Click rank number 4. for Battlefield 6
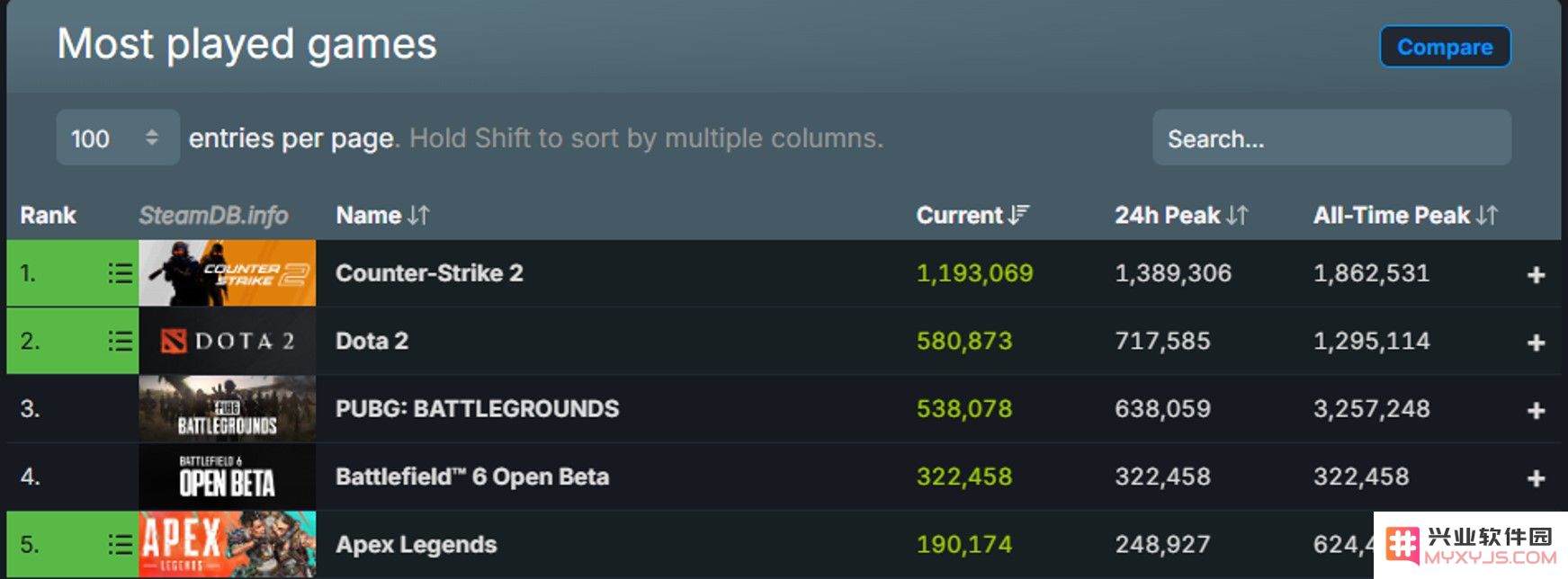Image resolution: width=1568 pixels, height=579 pixels. tap(30, 477)
